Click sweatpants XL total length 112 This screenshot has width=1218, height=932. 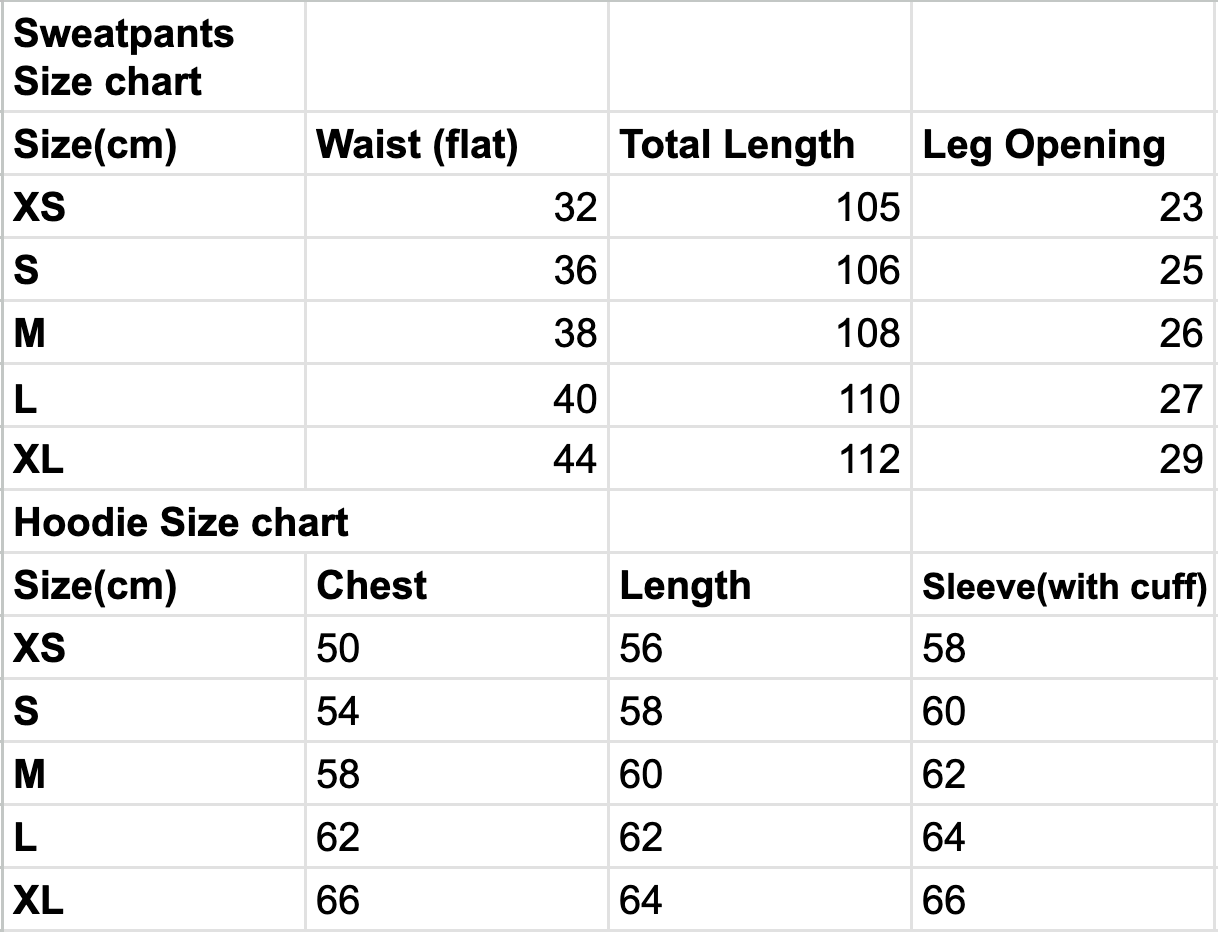click(x=868, y=459)
